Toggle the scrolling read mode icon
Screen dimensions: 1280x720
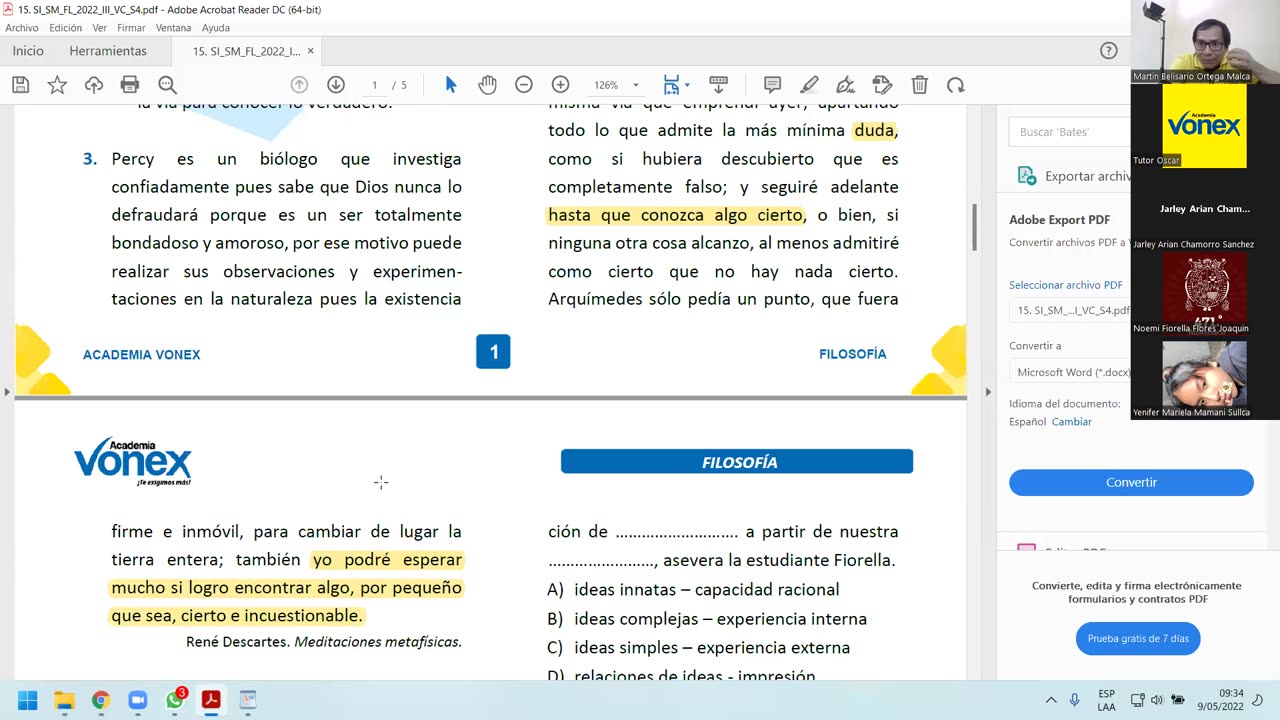point(718,85)
